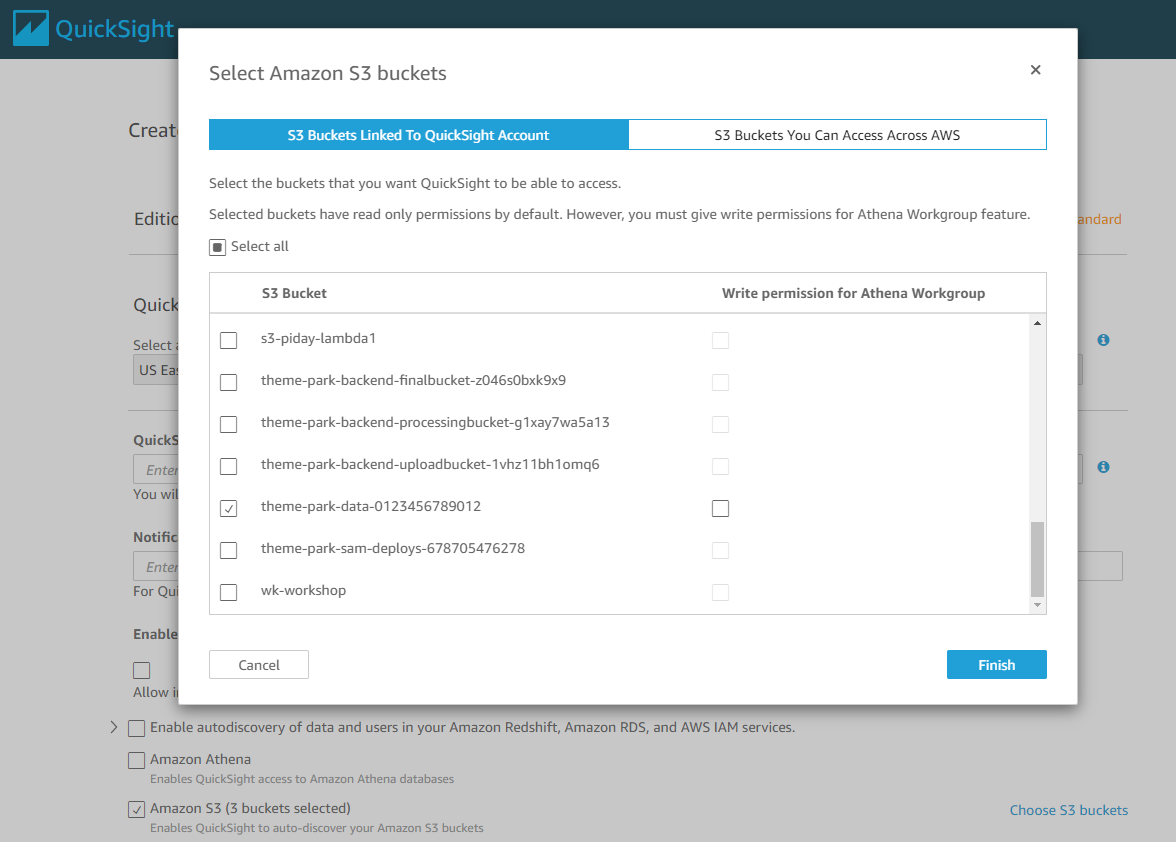The height and width of the screenshot is (842, 1176).
Task: Check theme-park-backend-finalbucket-z046s0bxk9x9 bucket
Action: click(x=229, y=382)
